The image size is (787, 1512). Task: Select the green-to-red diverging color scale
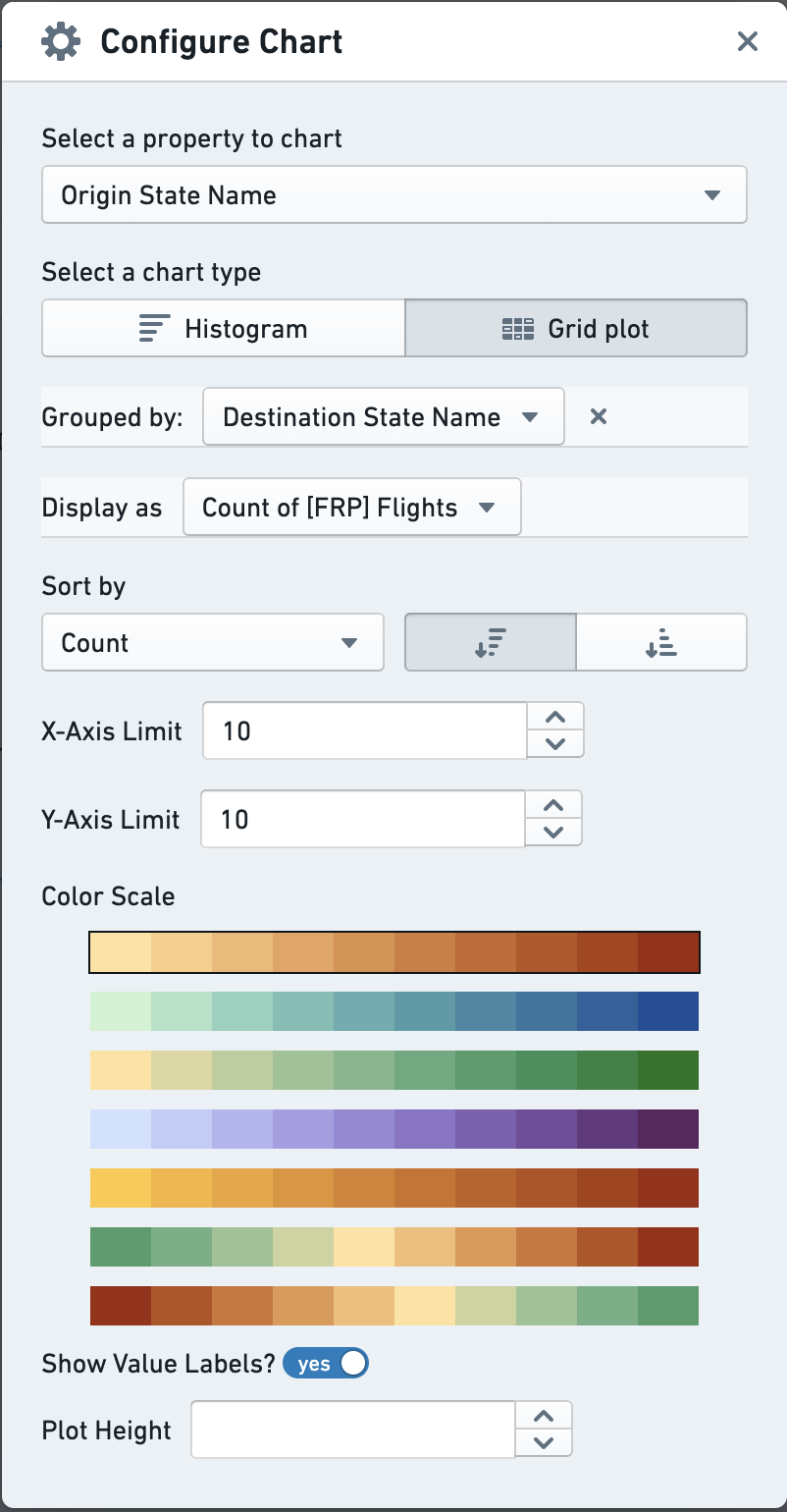point(394,1247)
